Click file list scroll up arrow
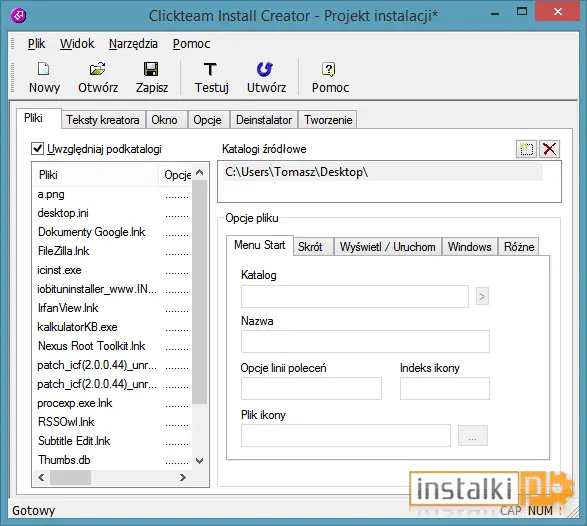The width and height of the screenshot is (587, 526). point(200,172)
